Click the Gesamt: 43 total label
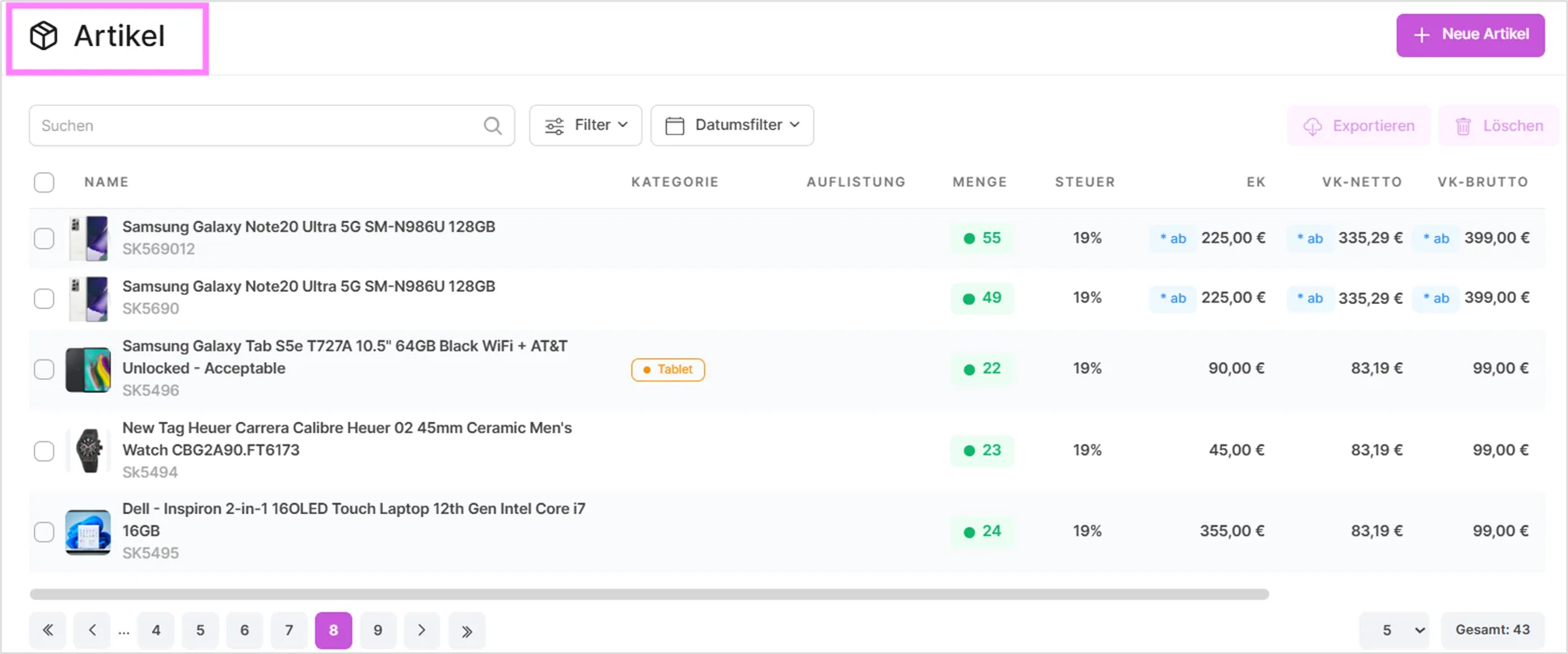The width and height of the screenshot is (1568, 654). (1492, 630)
